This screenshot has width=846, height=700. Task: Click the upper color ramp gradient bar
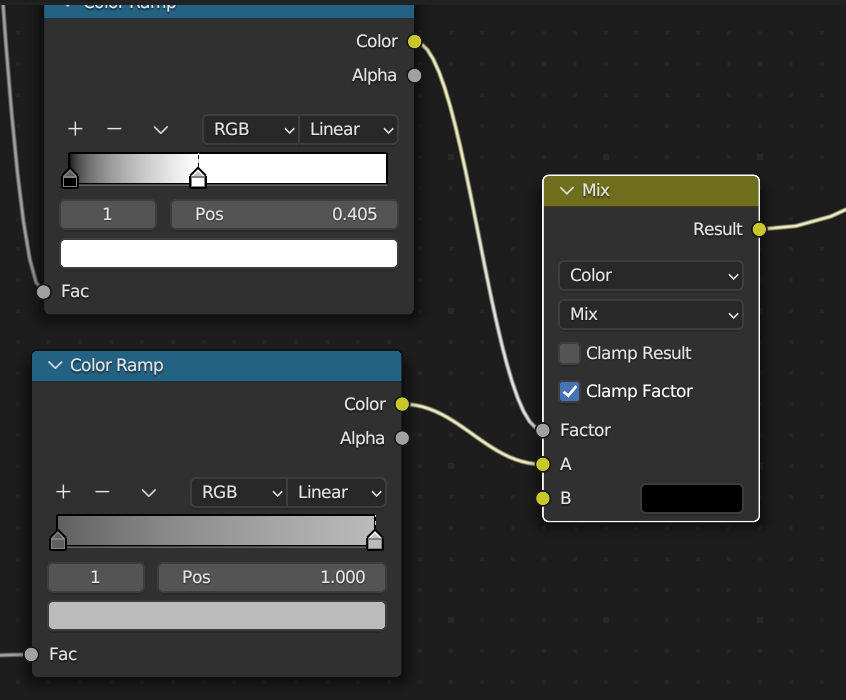[228, 168]
